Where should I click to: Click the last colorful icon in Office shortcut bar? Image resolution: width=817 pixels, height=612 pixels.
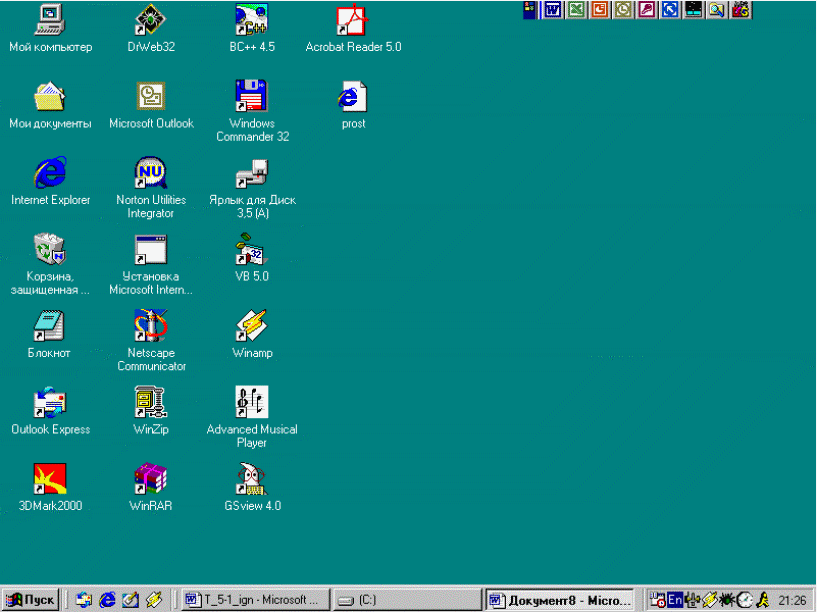coord(740,9)
